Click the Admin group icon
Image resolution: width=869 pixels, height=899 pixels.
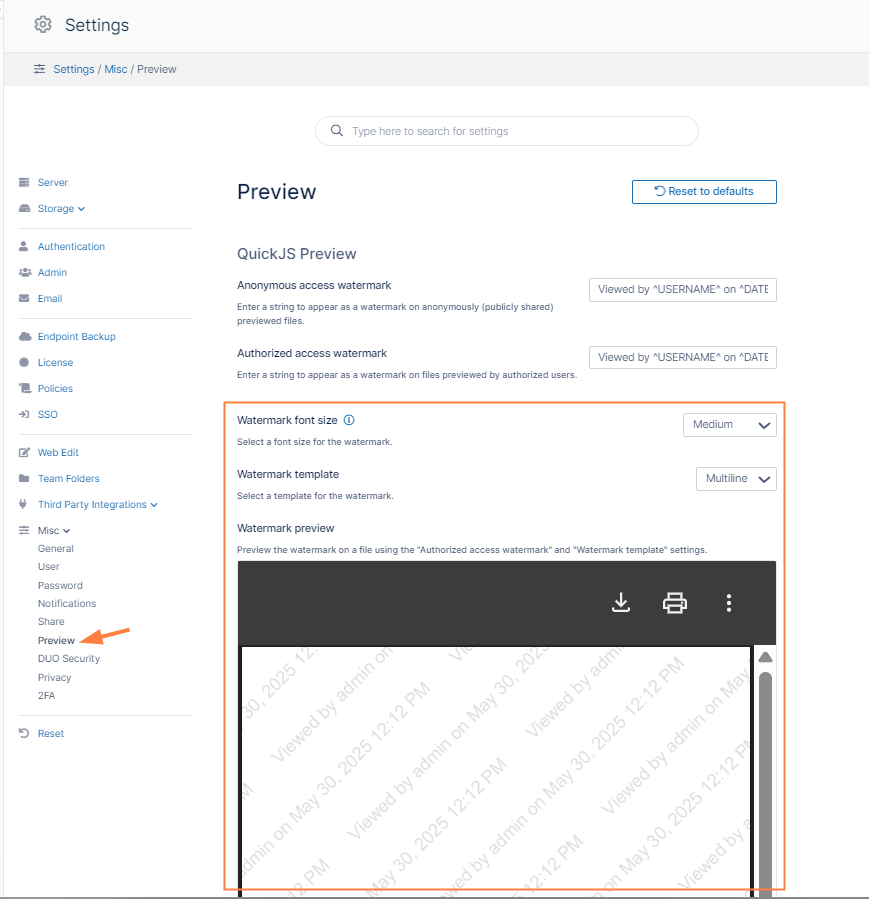[25, 272]
